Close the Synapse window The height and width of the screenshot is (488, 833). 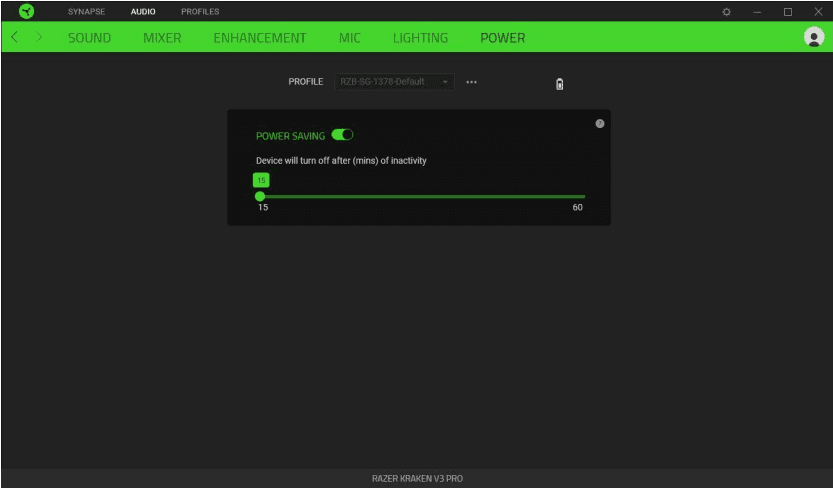[818, 11]
